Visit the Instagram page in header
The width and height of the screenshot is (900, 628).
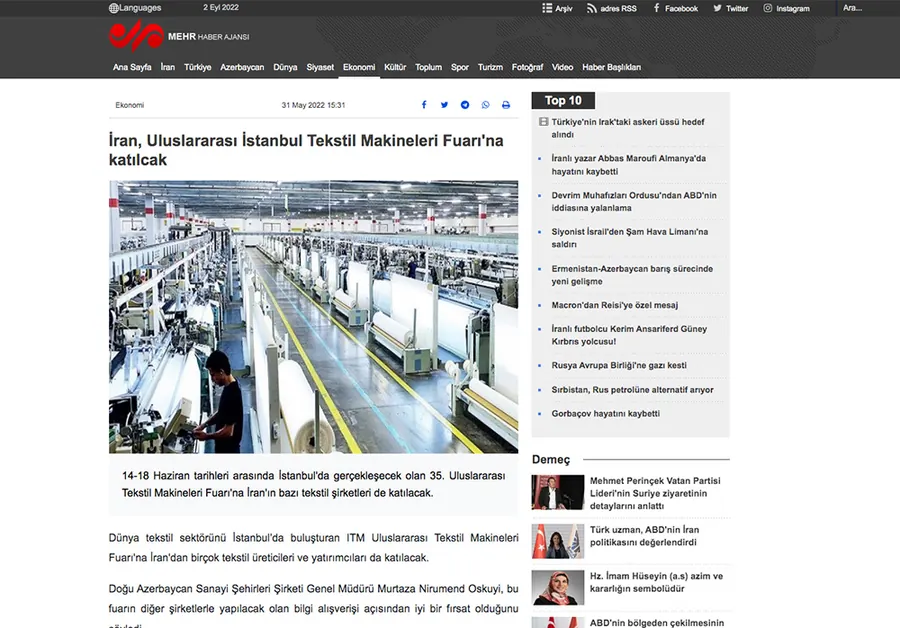tap(786, 8)
